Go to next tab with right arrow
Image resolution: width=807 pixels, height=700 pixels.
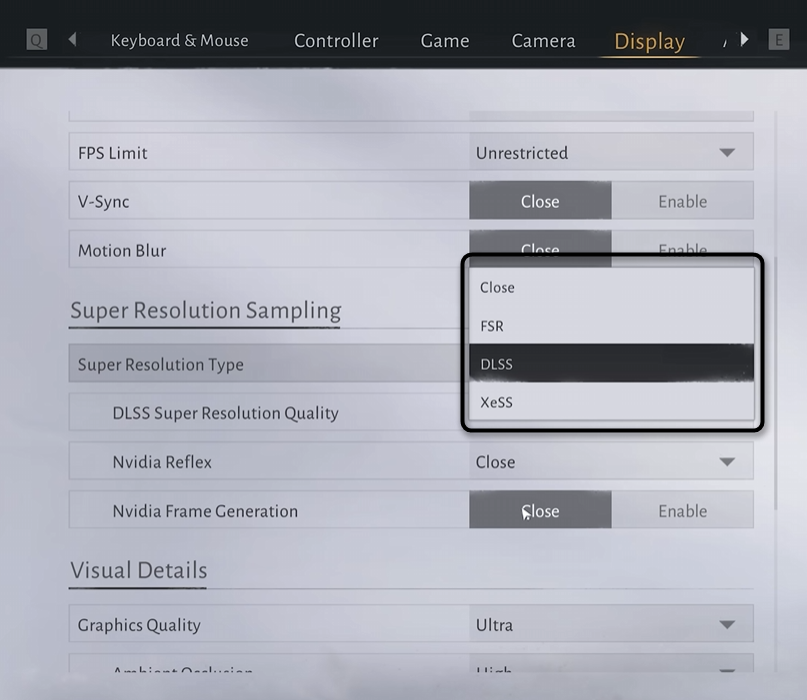click(744, 39)
